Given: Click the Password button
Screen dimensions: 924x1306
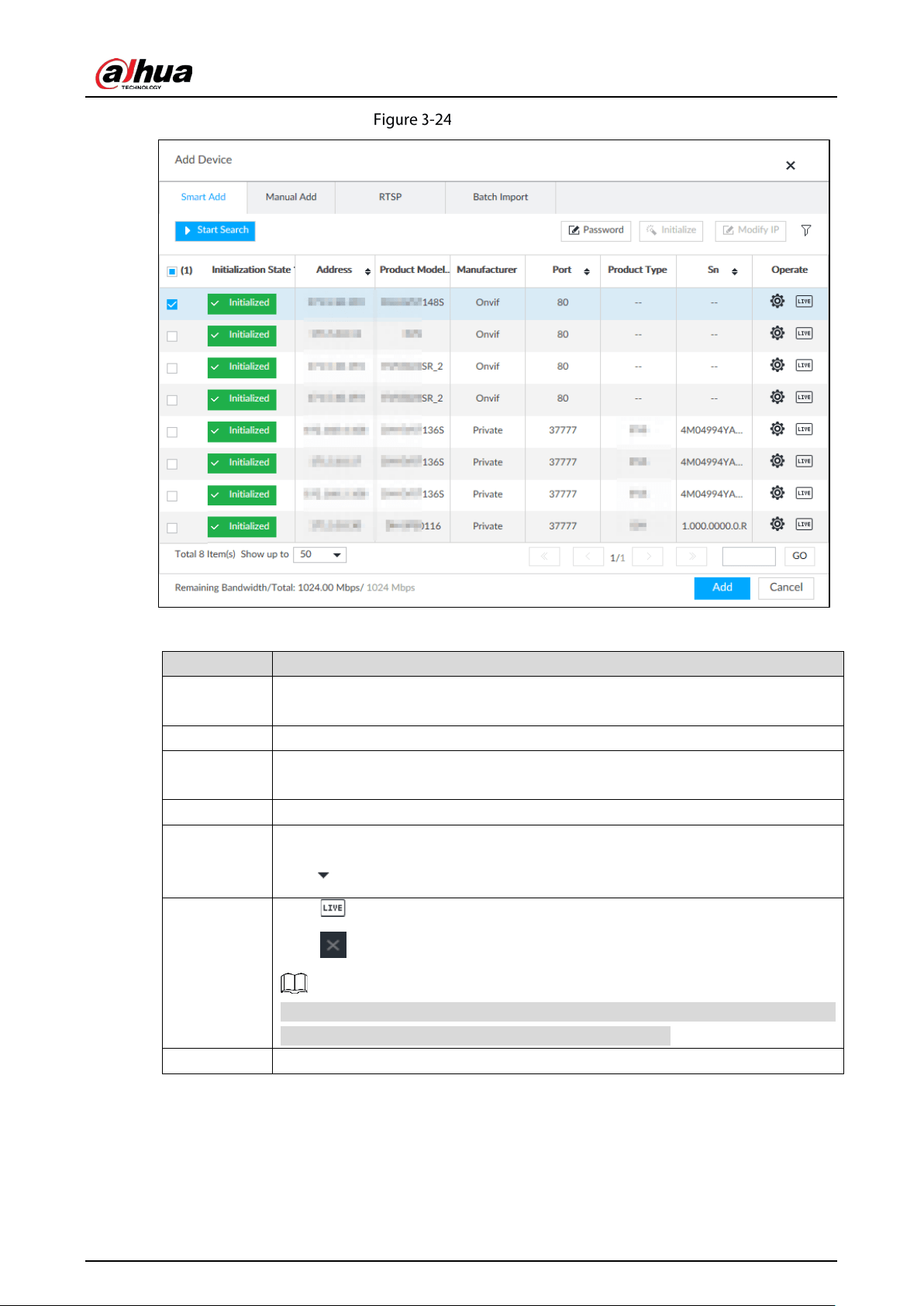Looking at the screenshot, I should pos(595,231).
